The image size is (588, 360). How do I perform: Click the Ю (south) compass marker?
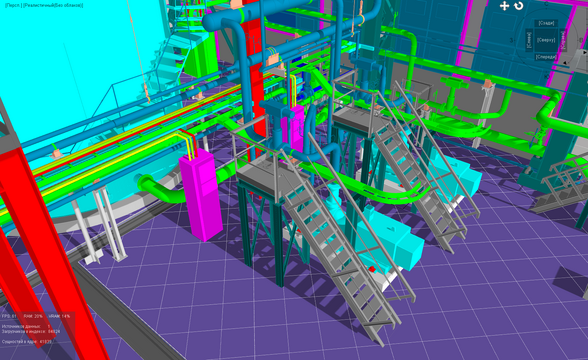(x=546, y=76)
